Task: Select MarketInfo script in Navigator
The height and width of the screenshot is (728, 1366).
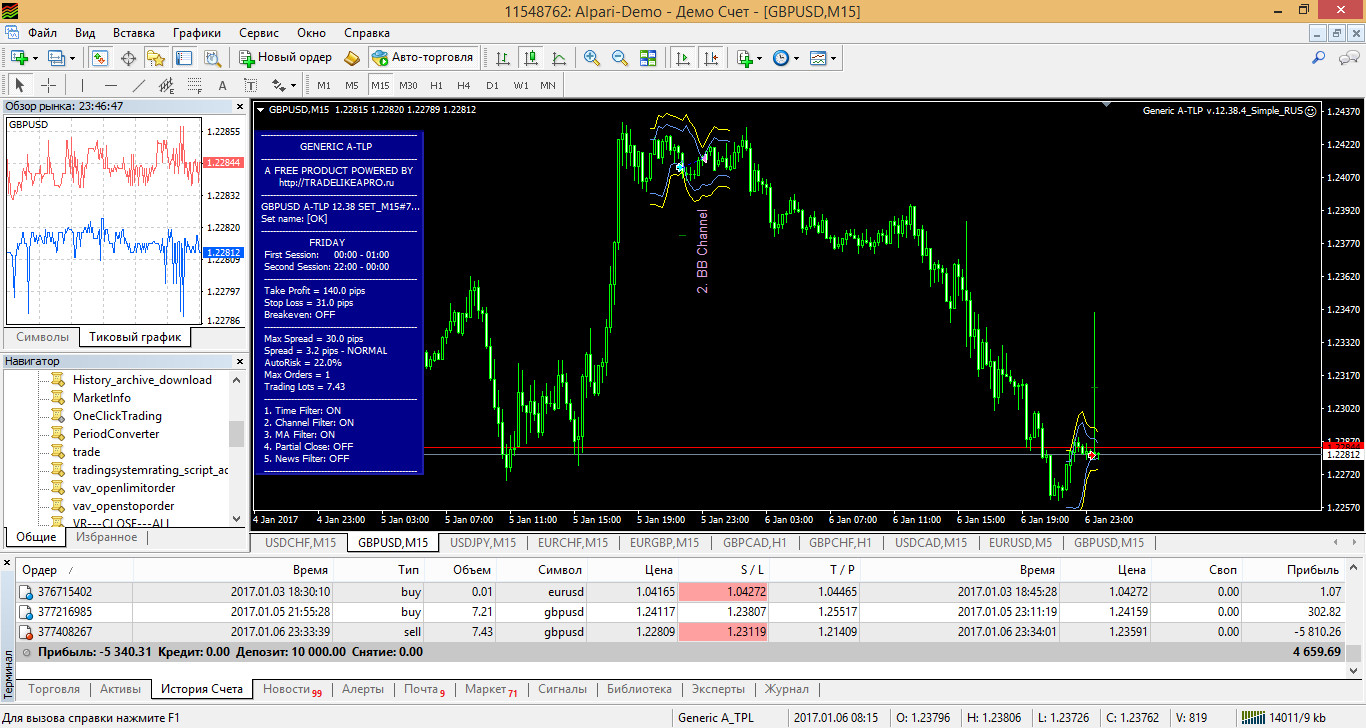Action: pyautogui.click(x=104, y=398)
